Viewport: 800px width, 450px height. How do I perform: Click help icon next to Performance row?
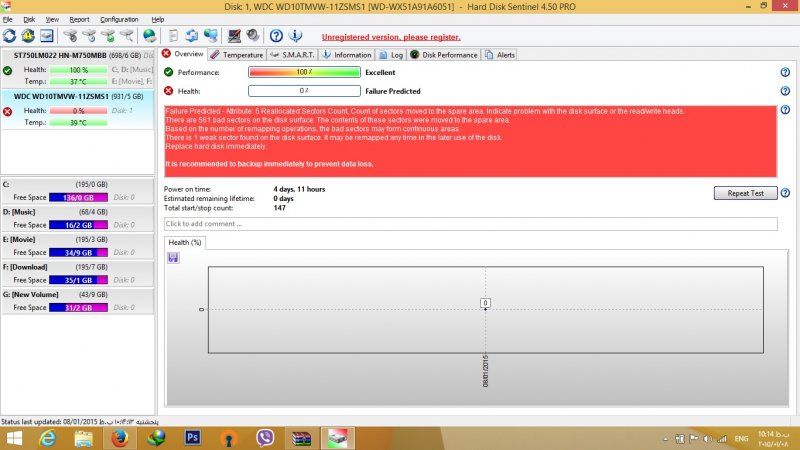coord(785,72)
